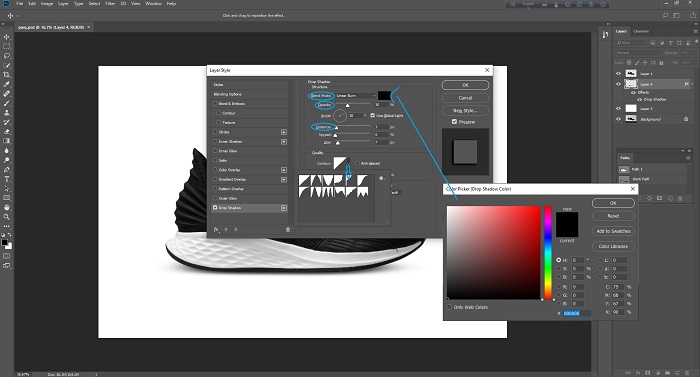Image resolution: width=700 pixels, height=377 pixels.
Task: Click the search icon in the options bar
Action: point(665,15)
